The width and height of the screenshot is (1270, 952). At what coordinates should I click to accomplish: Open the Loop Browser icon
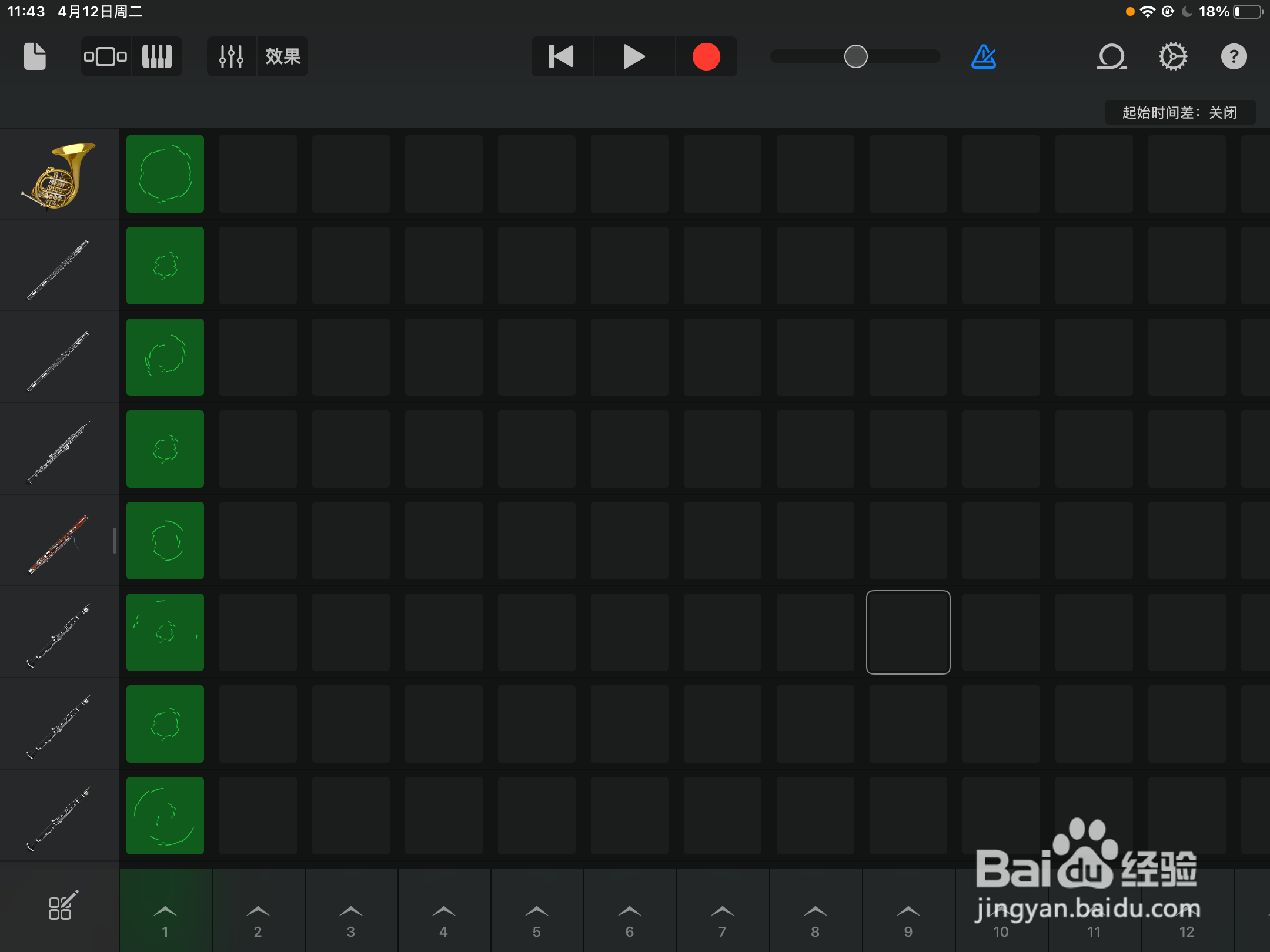click(1111, 56)
